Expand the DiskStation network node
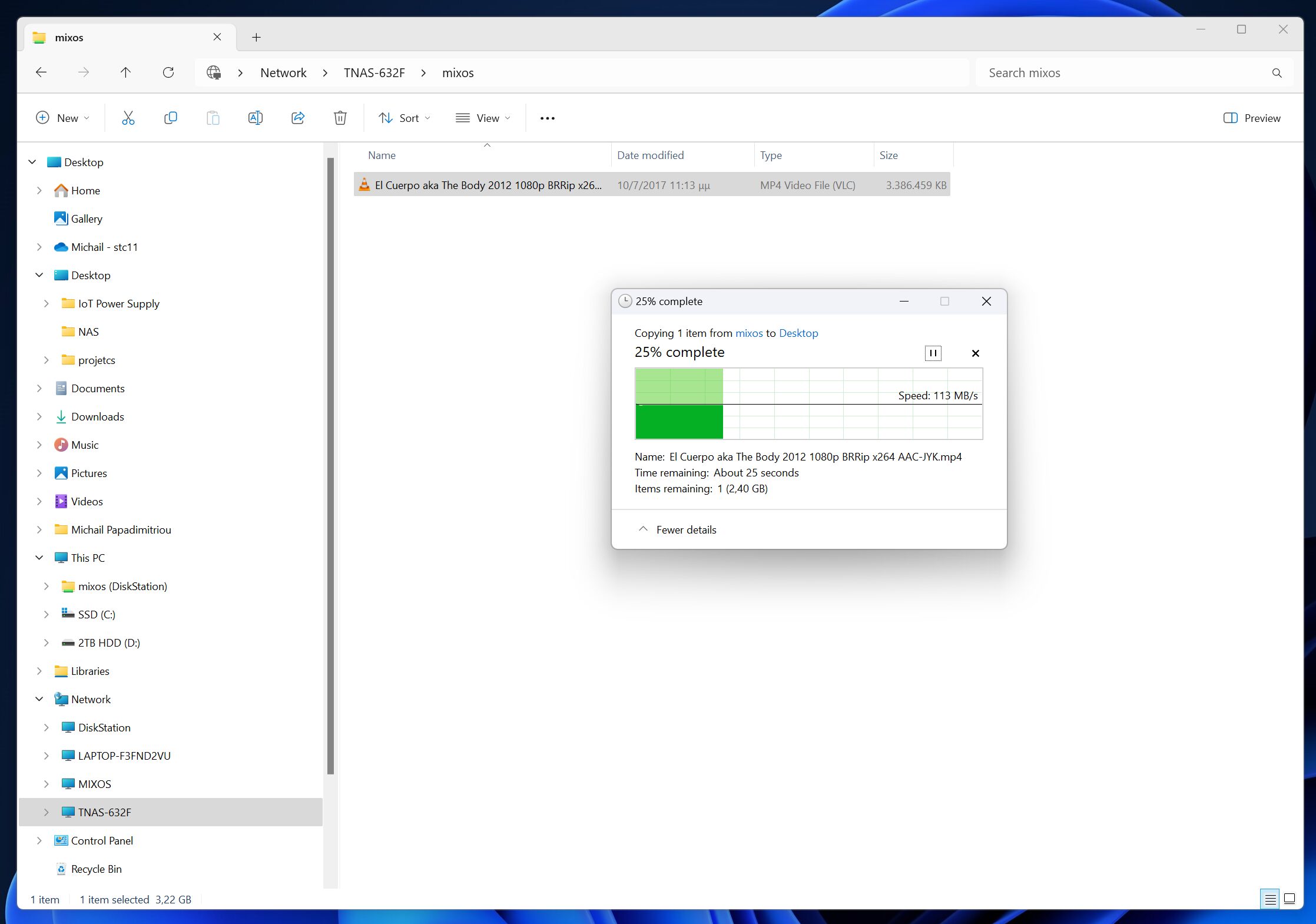This screenshot has height=924, width=1316. click(46, 727)
